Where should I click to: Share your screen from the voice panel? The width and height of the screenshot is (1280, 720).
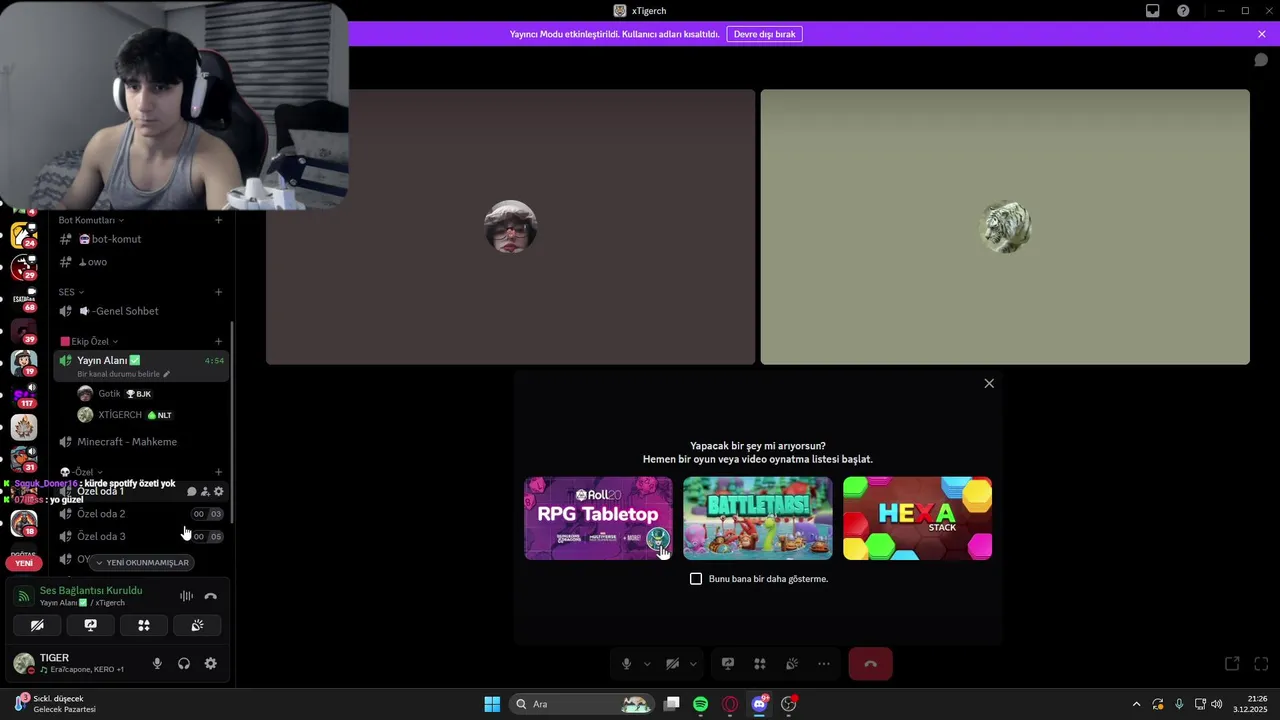point(90,625)
